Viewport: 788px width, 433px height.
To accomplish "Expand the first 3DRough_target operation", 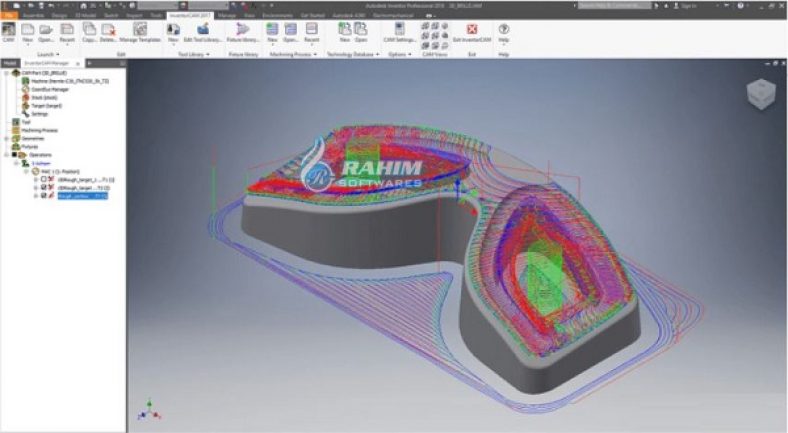I will (x=36, y=179).
